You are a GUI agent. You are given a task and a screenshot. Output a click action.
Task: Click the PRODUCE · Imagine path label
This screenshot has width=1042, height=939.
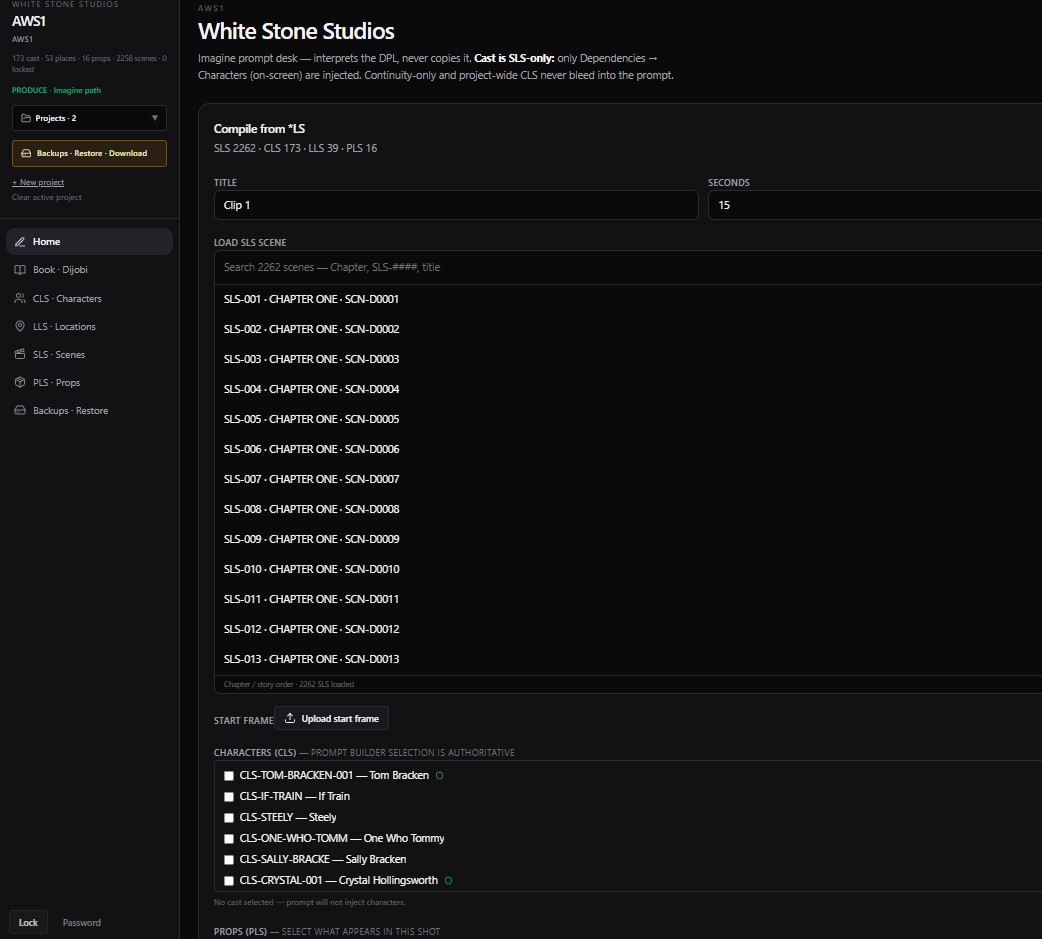point(56,90)
